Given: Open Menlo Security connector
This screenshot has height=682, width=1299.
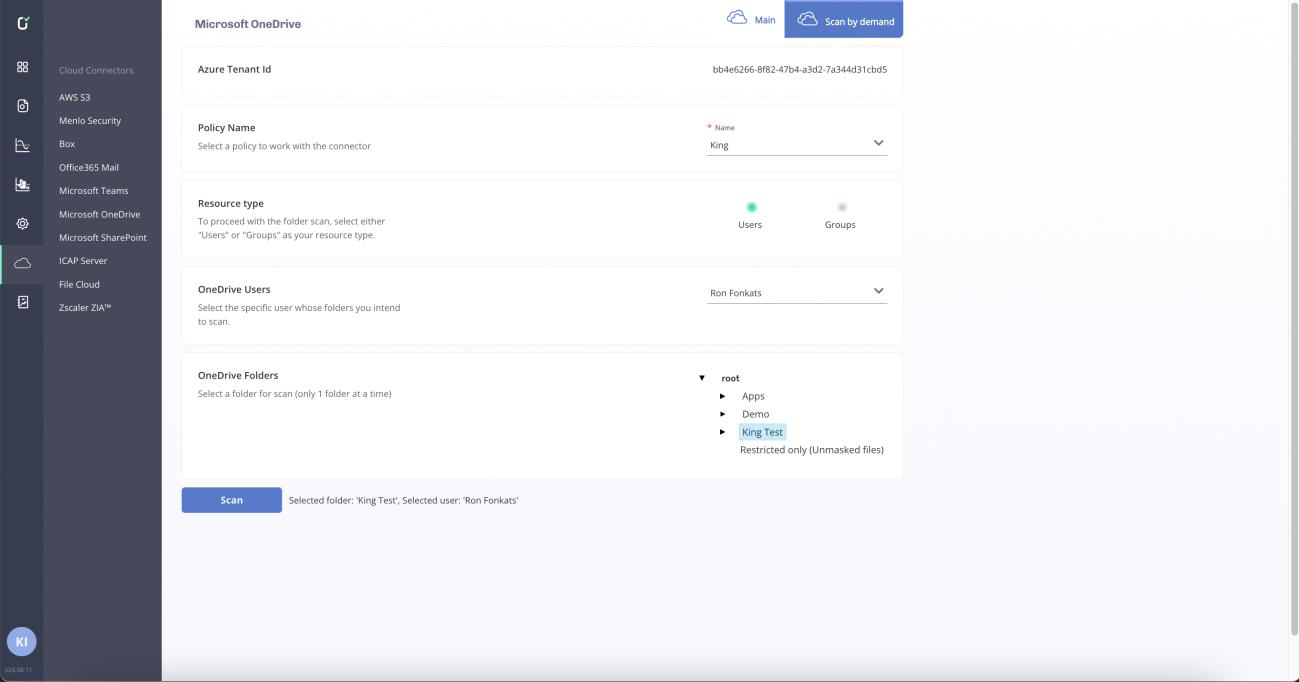Looking at the screenshot, I should [x=90, y=121].
